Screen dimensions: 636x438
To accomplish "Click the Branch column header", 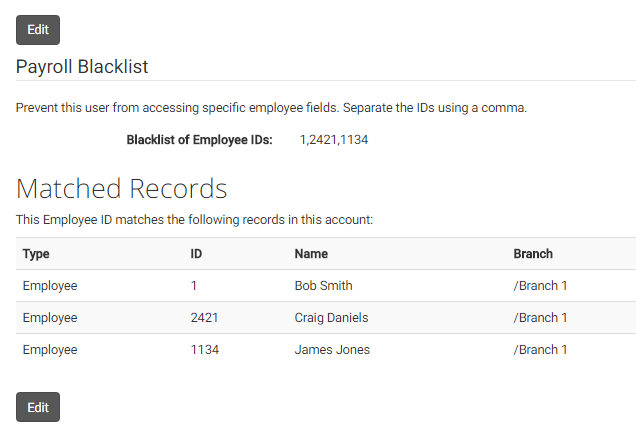I will click(533, 254).
